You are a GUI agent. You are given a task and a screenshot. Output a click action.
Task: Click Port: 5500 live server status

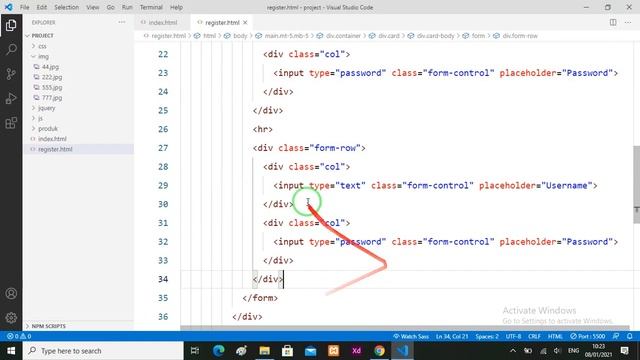[x=588, y=336]
